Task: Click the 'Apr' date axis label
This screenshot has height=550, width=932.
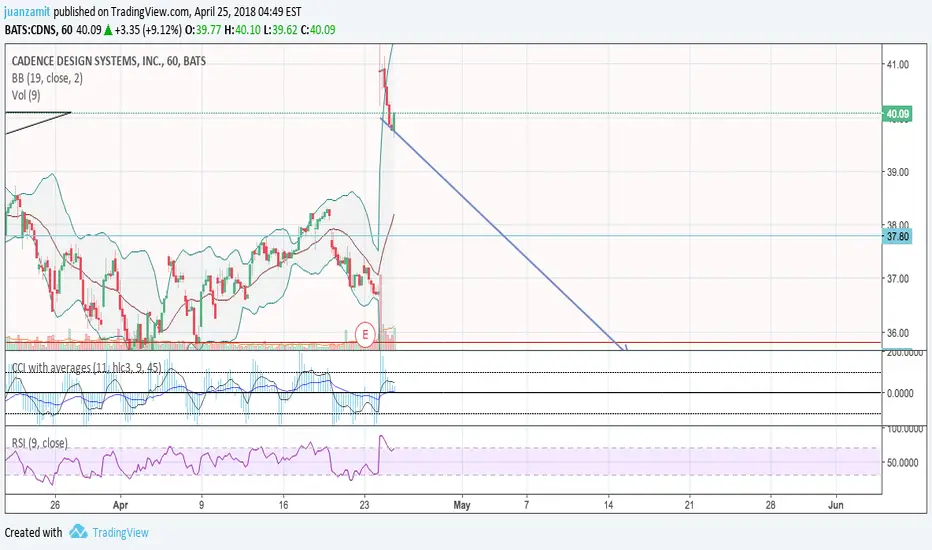Action: [120, 505]
